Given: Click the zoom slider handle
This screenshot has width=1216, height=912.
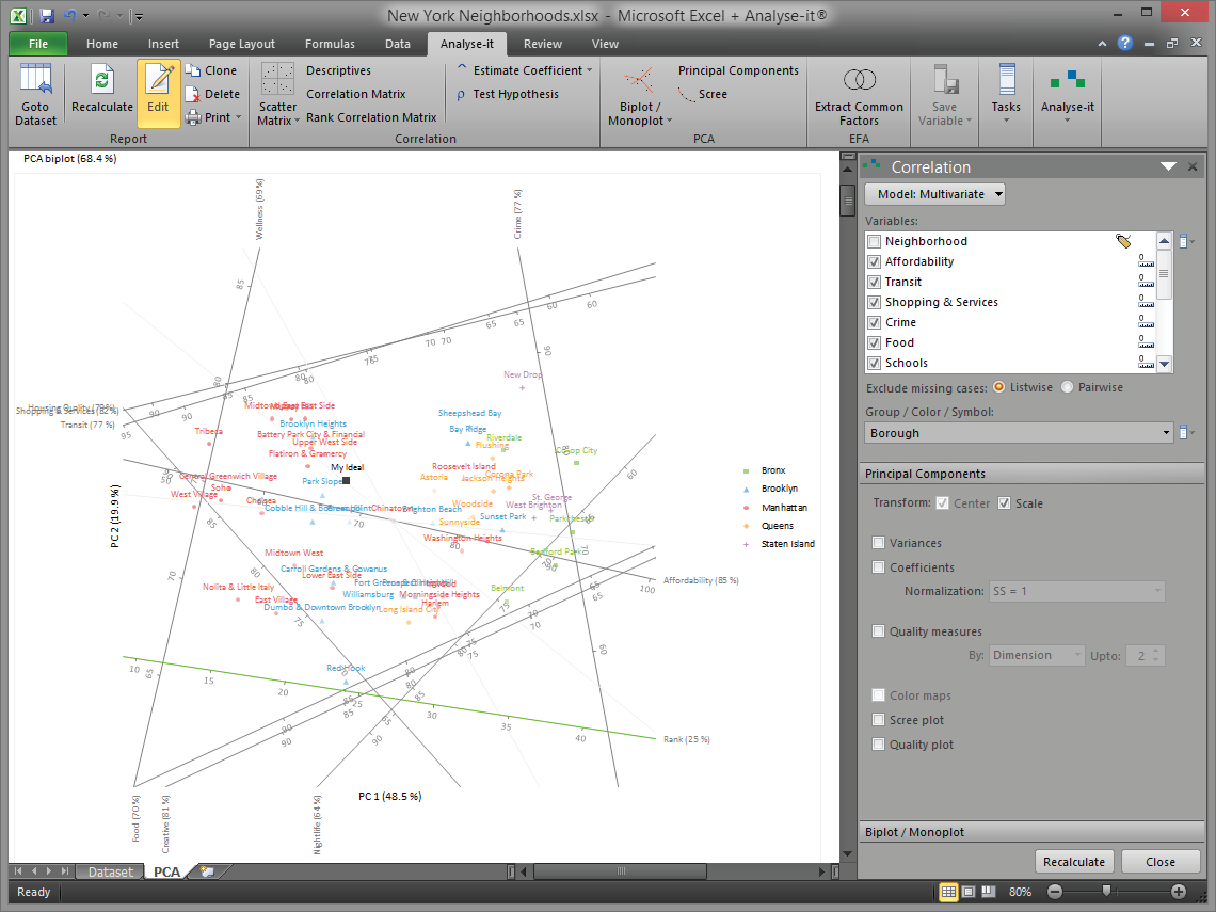Looking at the screenshot, I should point(1105,891).
